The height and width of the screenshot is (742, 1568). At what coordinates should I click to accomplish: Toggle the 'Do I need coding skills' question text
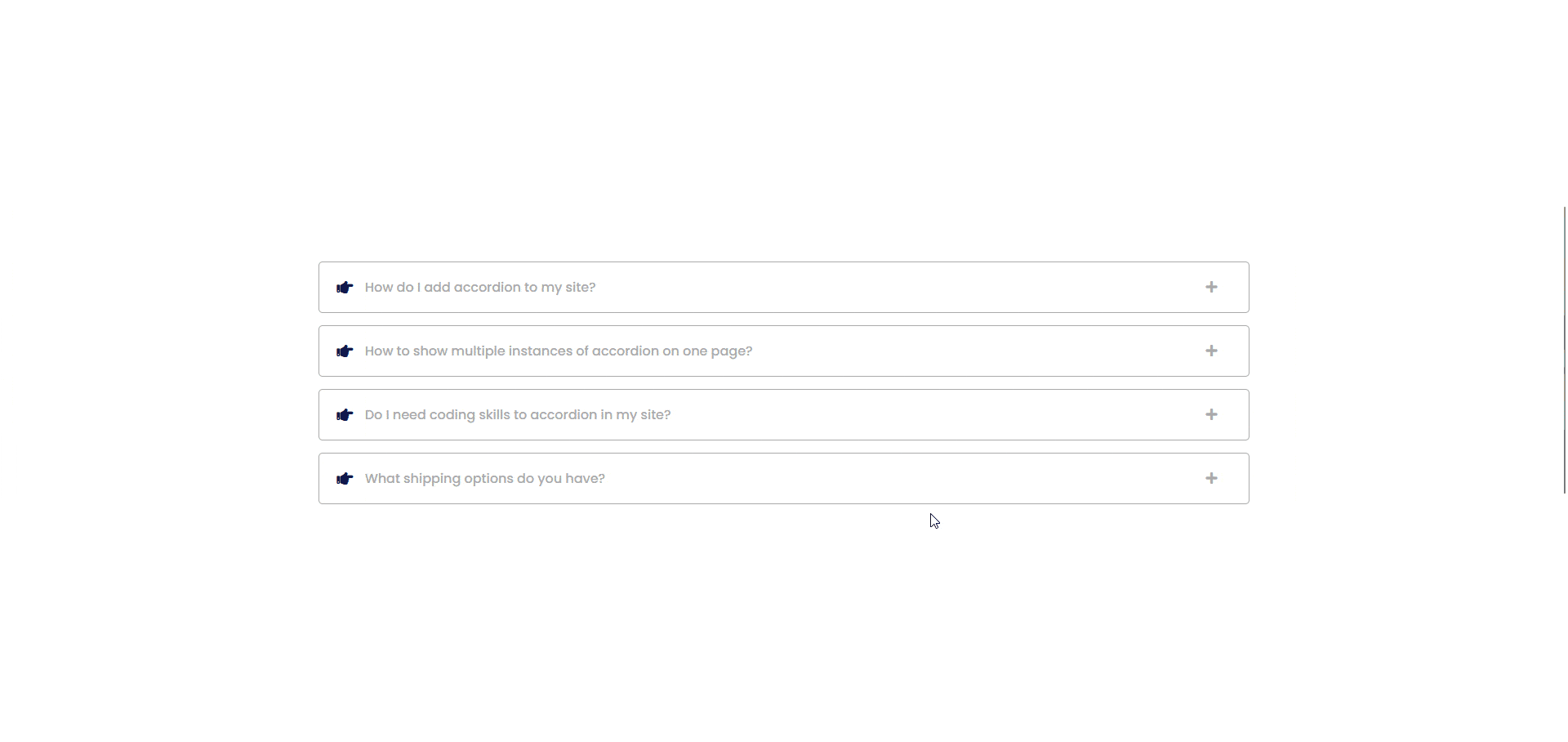[x=518, y=415]
